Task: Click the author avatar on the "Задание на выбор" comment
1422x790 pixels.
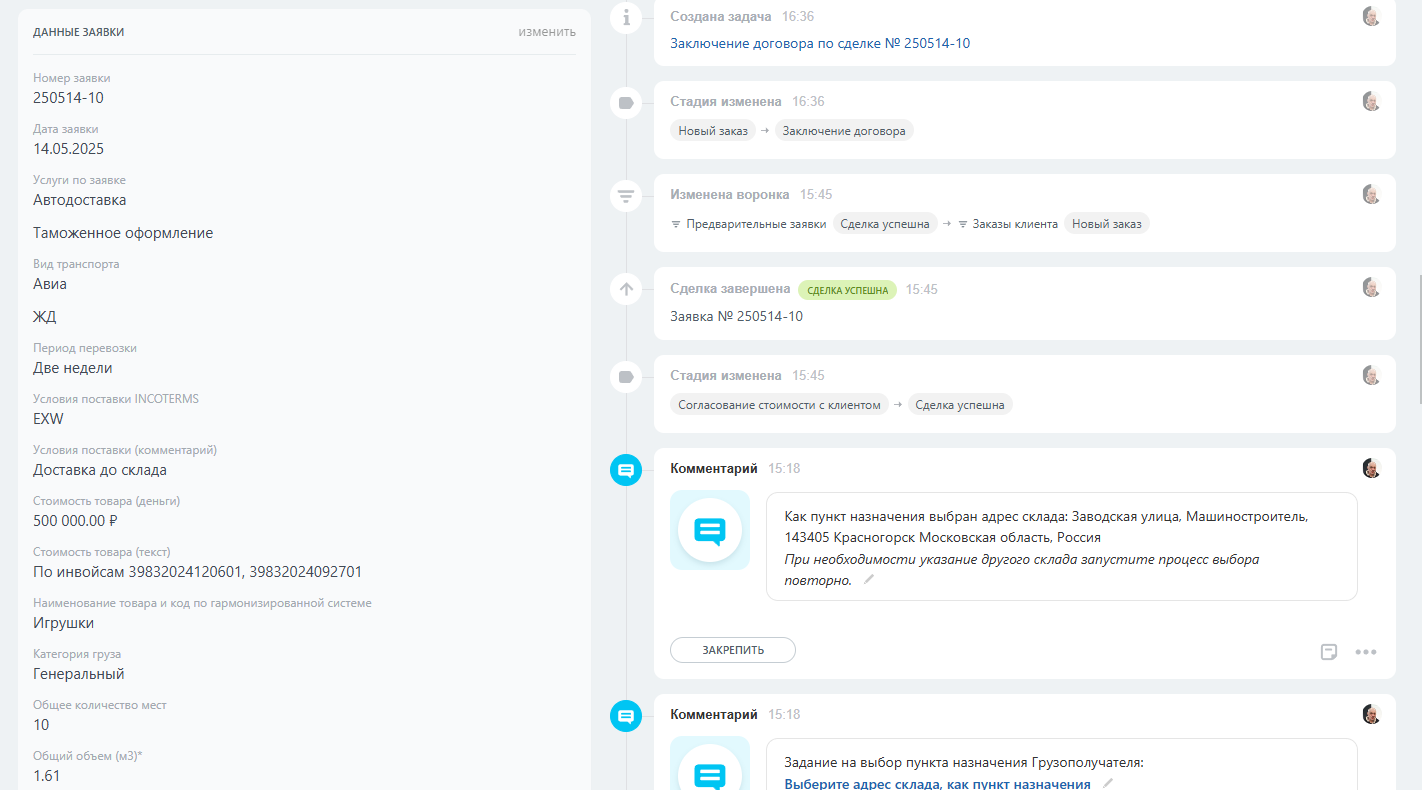Action: point(1371,714)
